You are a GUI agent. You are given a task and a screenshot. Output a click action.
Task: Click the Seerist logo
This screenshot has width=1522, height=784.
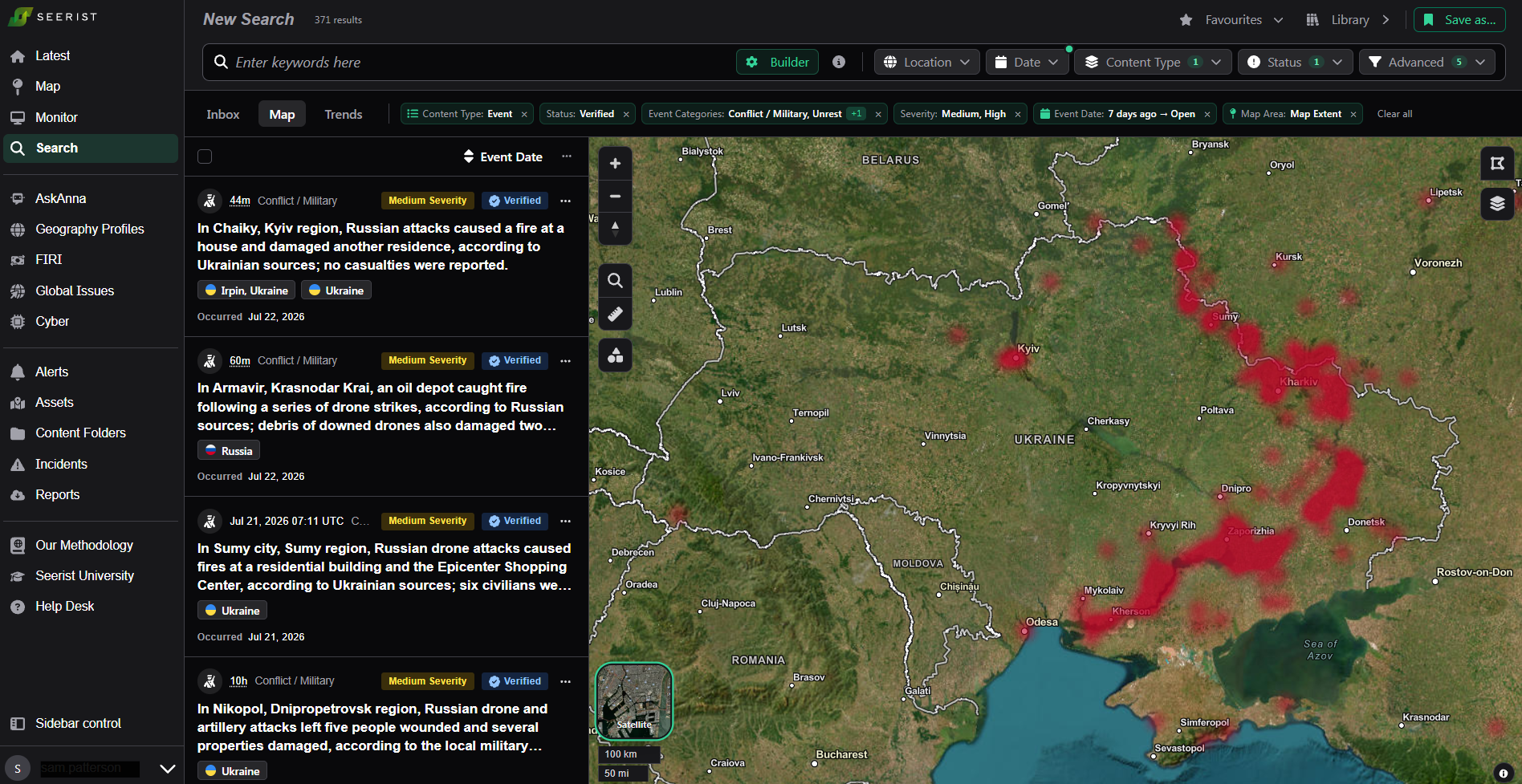click(53, 16)
